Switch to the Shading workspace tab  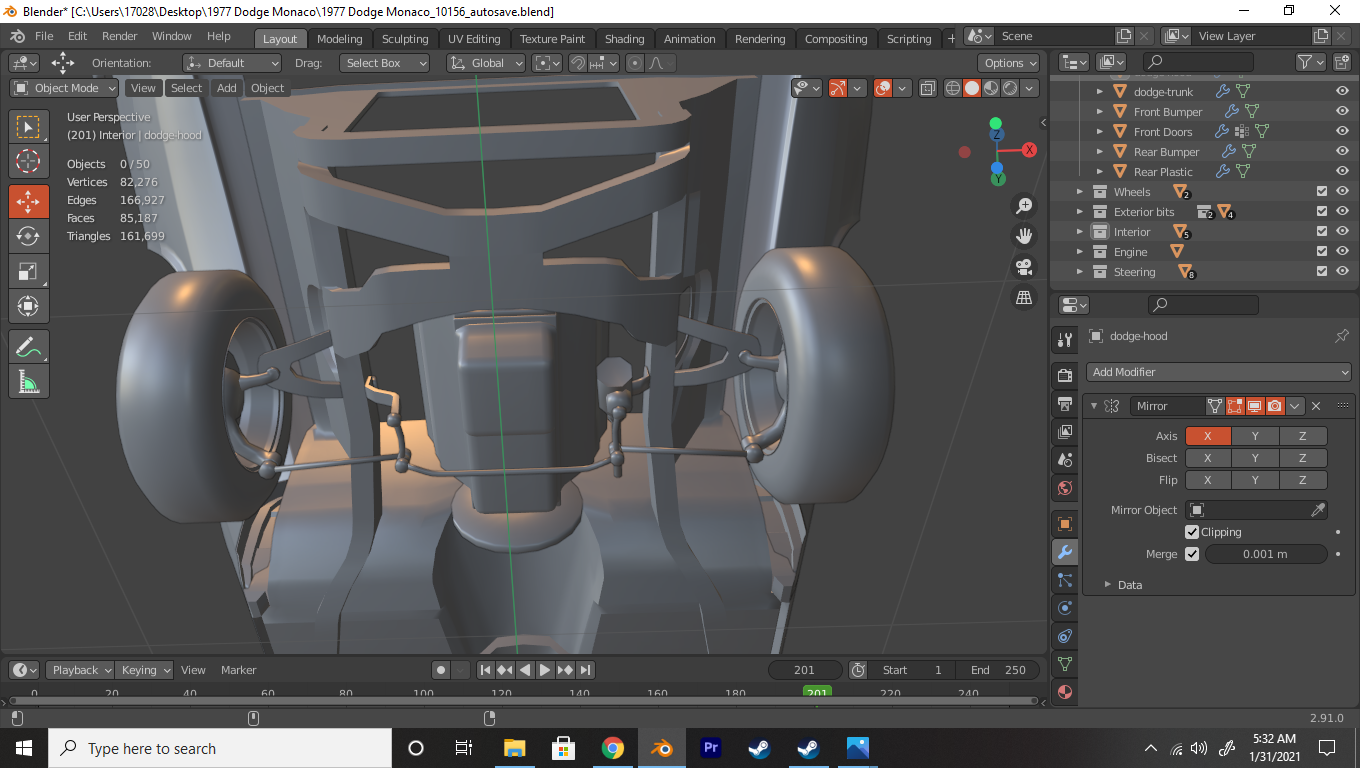624,39
